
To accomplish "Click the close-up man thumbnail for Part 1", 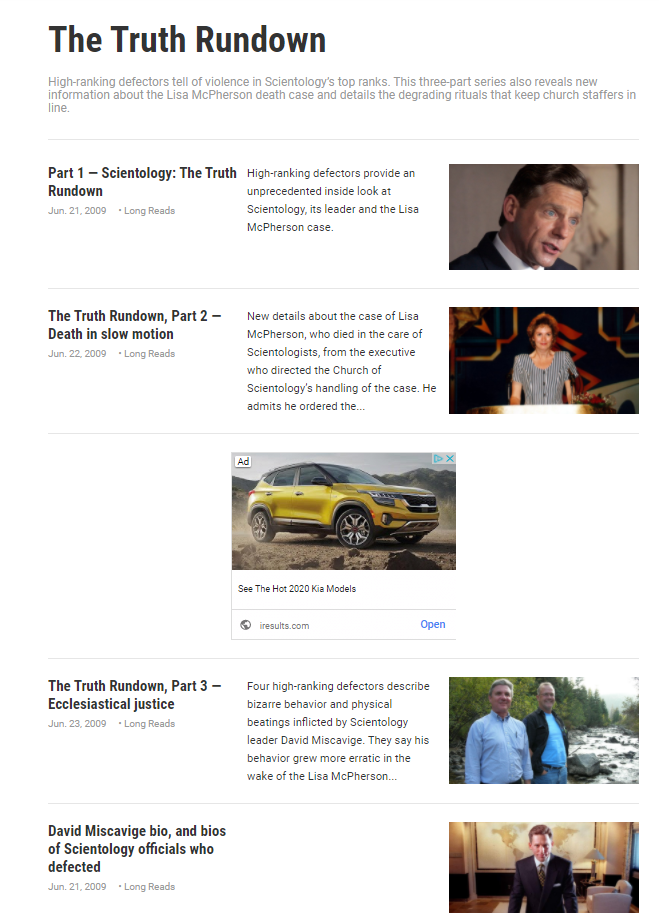I will [544, 217].
